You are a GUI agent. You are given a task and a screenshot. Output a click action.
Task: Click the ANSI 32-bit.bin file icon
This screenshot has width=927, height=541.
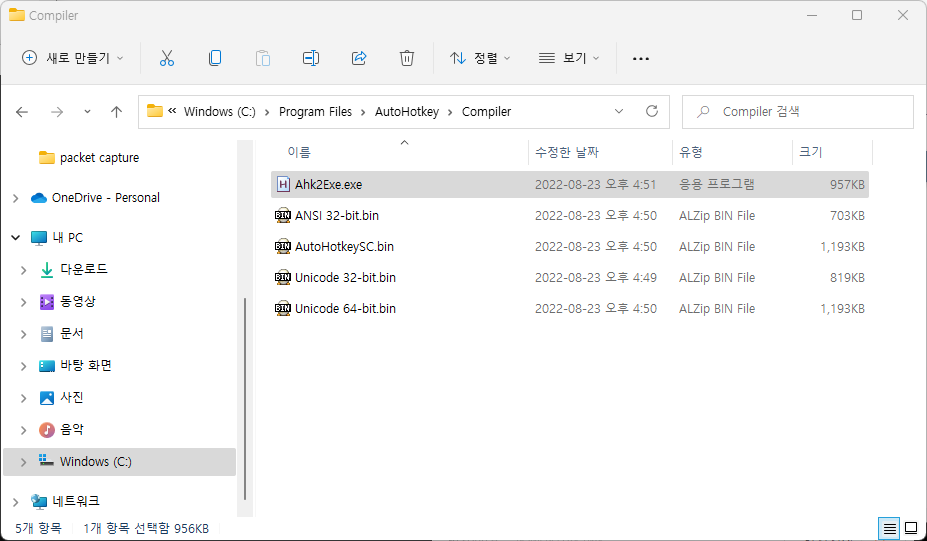coord(283,215)
